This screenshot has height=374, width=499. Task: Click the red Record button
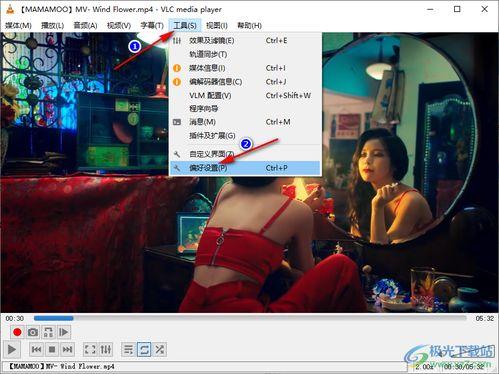coord(17,332)
